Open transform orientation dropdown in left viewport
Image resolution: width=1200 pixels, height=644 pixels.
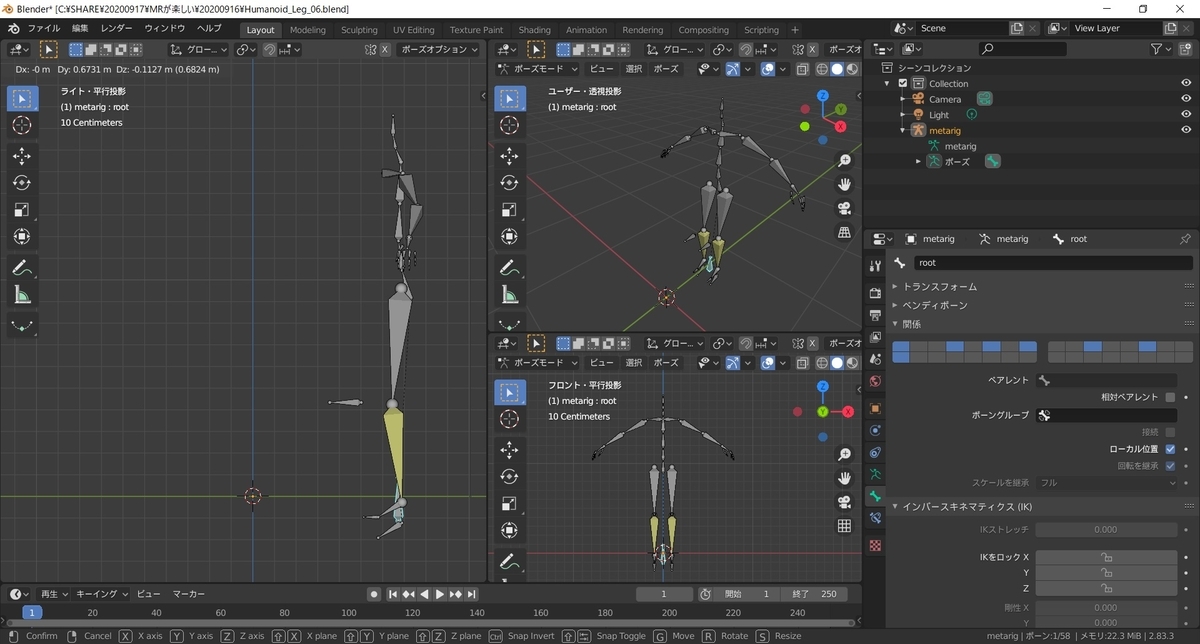tap(200, 49)
